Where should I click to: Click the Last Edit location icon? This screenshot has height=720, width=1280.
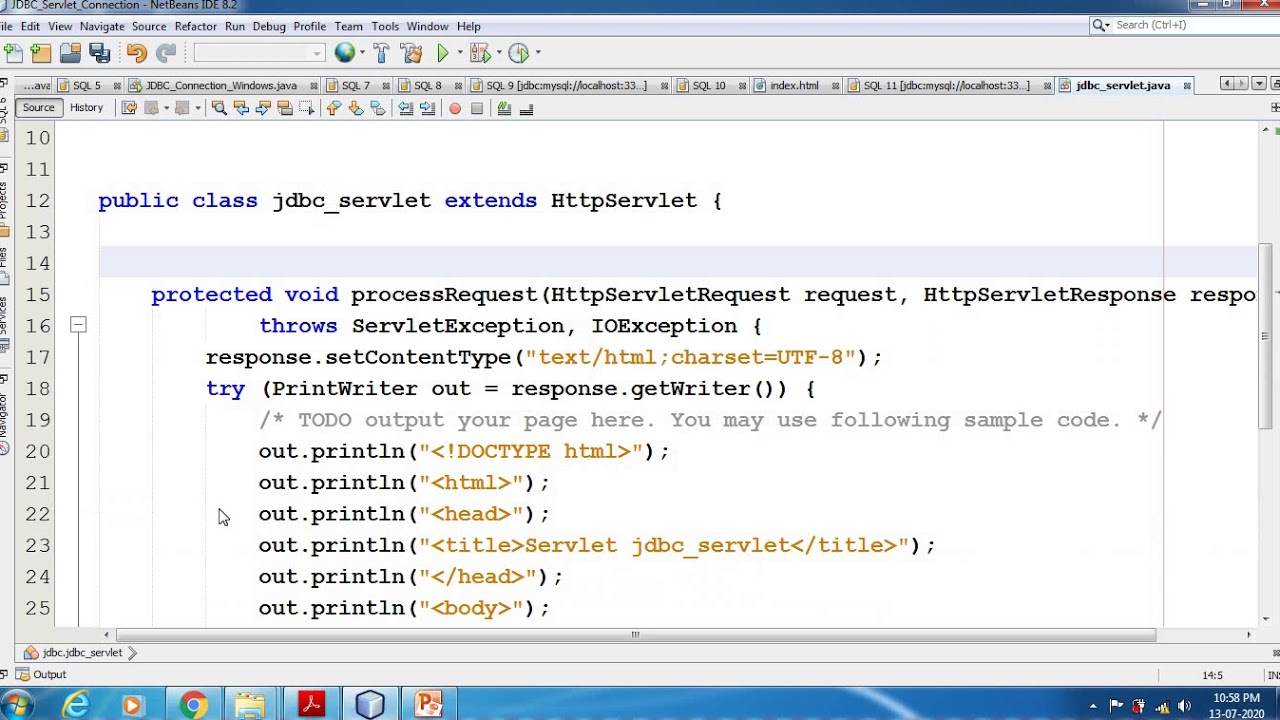click(x=129, y=108)
